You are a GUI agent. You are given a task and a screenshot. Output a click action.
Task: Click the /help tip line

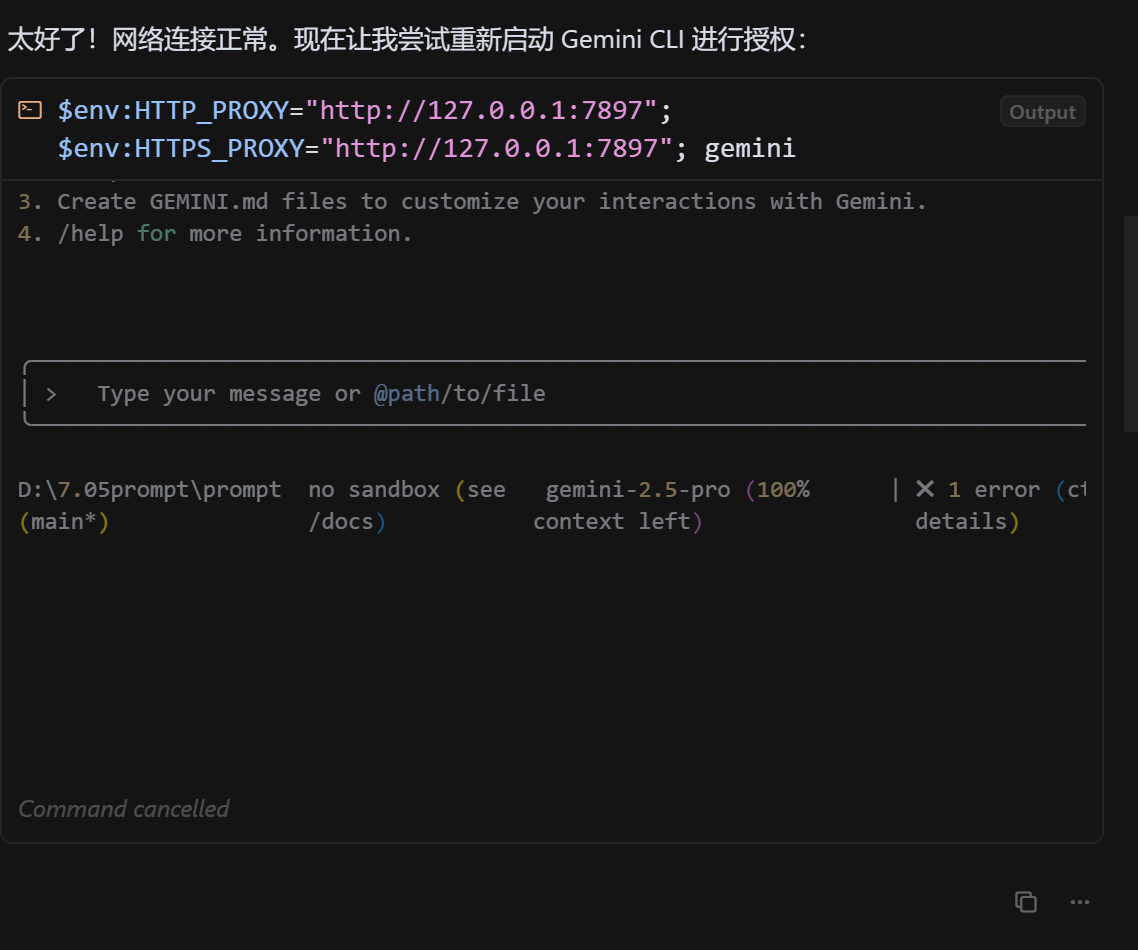pos(215,233)
